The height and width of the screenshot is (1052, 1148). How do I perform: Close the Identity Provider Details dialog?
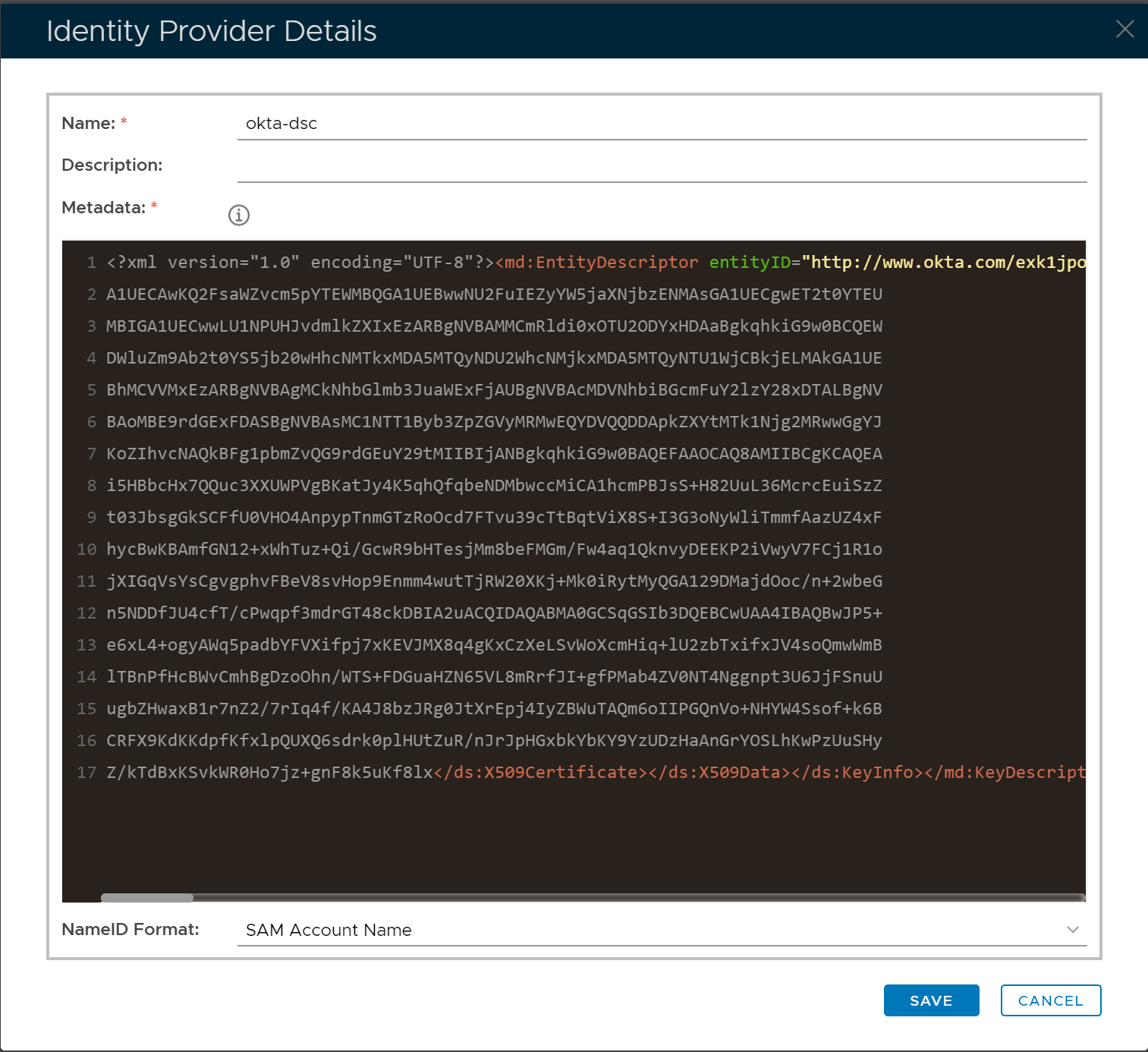point(1124,30)
